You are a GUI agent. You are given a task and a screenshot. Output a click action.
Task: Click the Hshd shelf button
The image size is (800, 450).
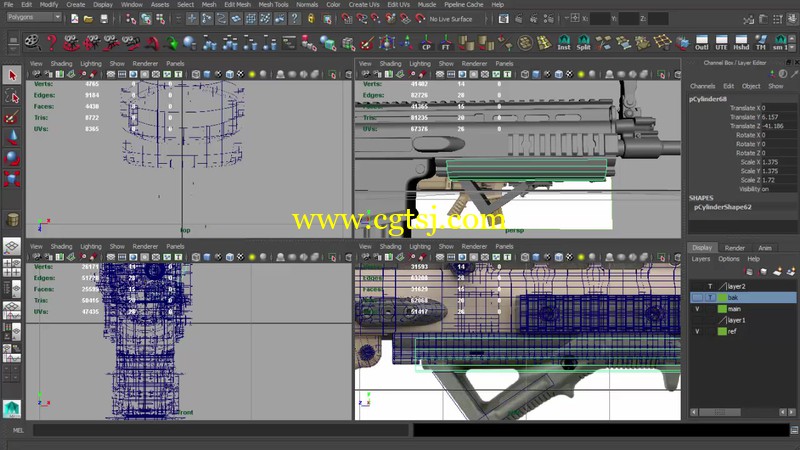pos(741,43)
